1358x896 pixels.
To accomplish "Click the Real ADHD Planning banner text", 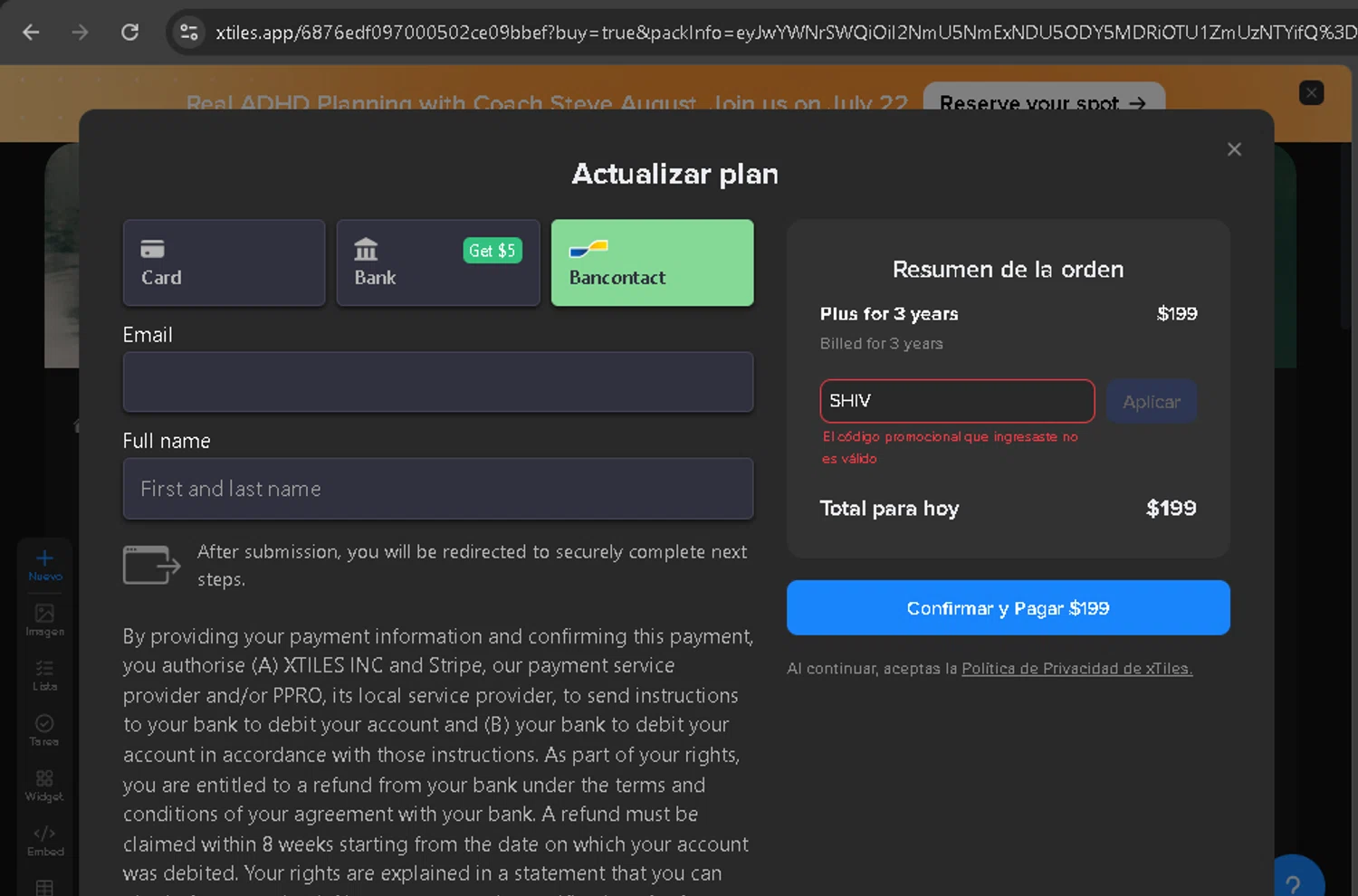I will [547, 101].
